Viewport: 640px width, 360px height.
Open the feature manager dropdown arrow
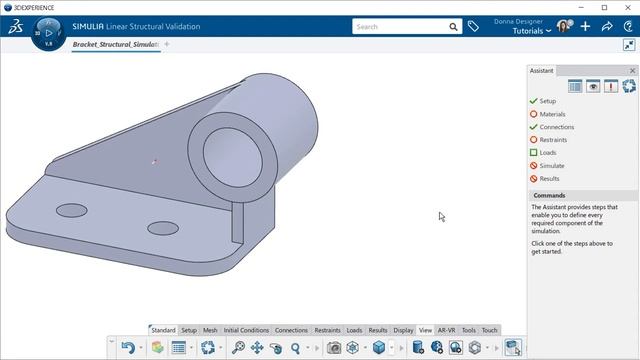pos(191,348)
